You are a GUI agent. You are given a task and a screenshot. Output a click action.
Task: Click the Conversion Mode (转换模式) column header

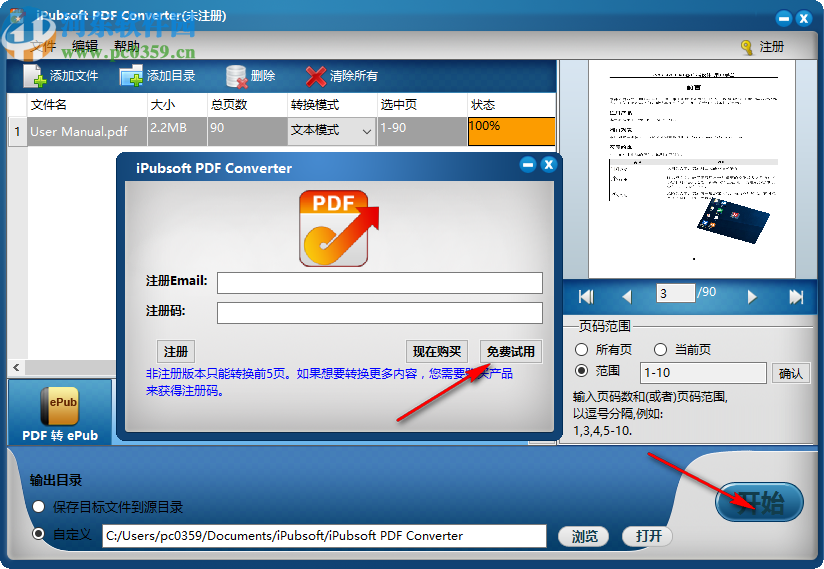point(332,105)
